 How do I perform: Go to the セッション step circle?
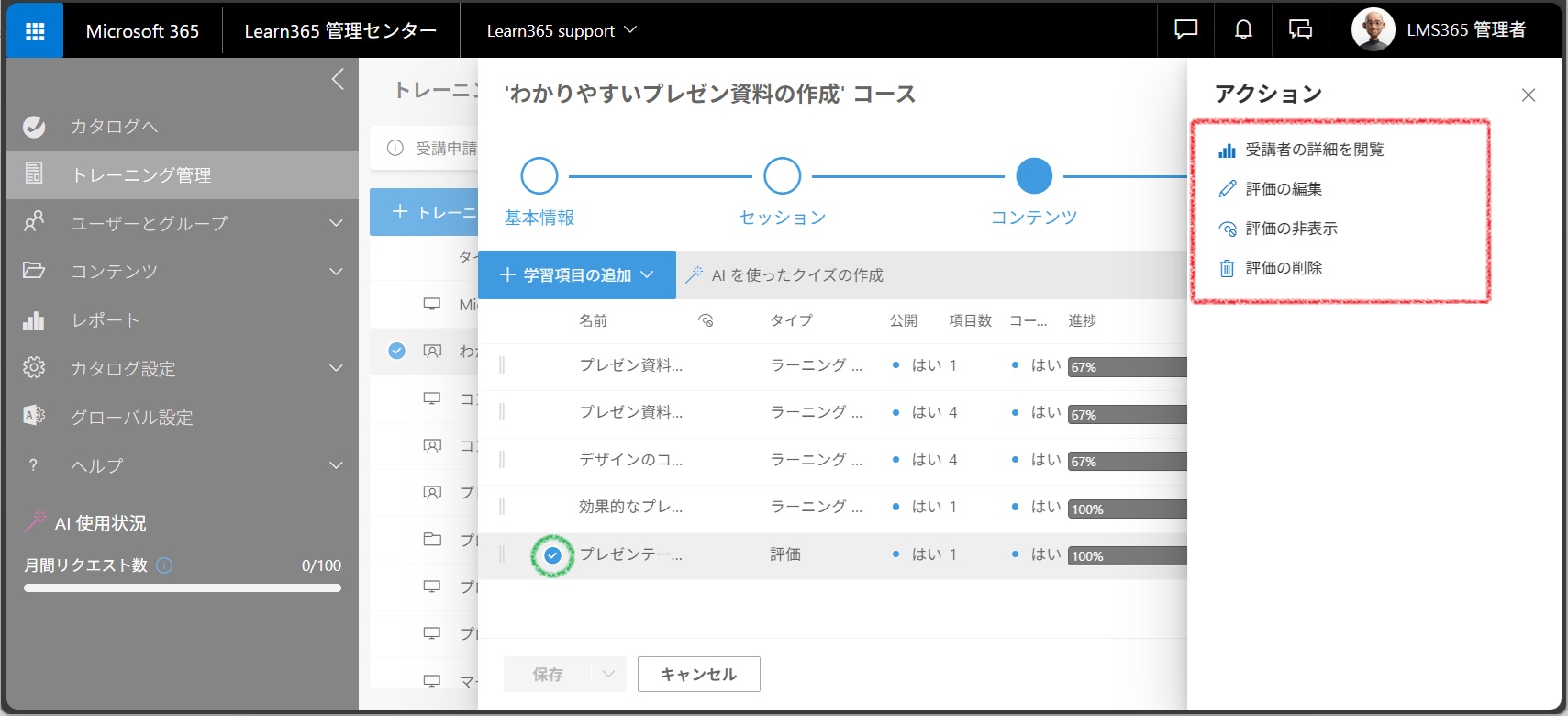point(783,175)
